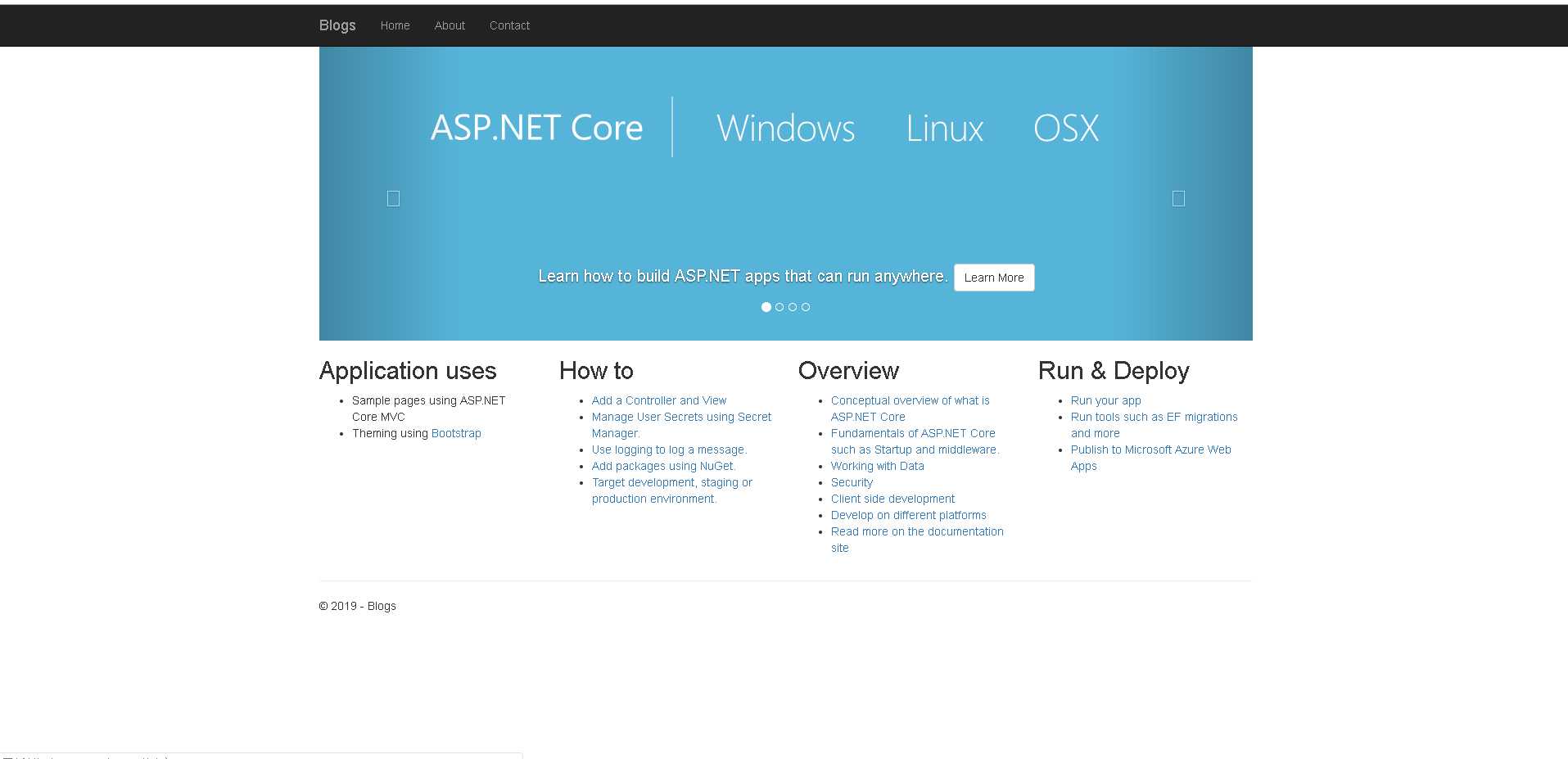Image resolution: width=1568 pixels, height=759 pixels.
Task: Open the Working with Data link
Action: pyautogui.click(x=877, y=466)
